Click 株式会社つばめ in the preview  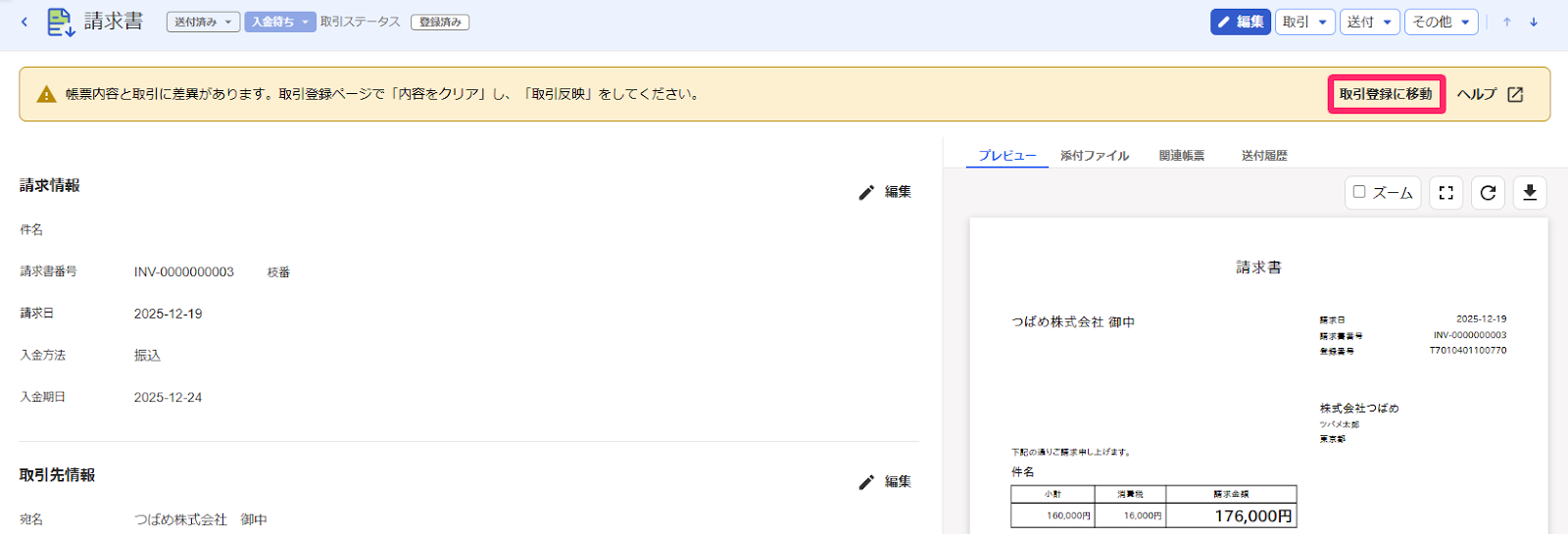pyautogui.click(x=1359, y=408)
